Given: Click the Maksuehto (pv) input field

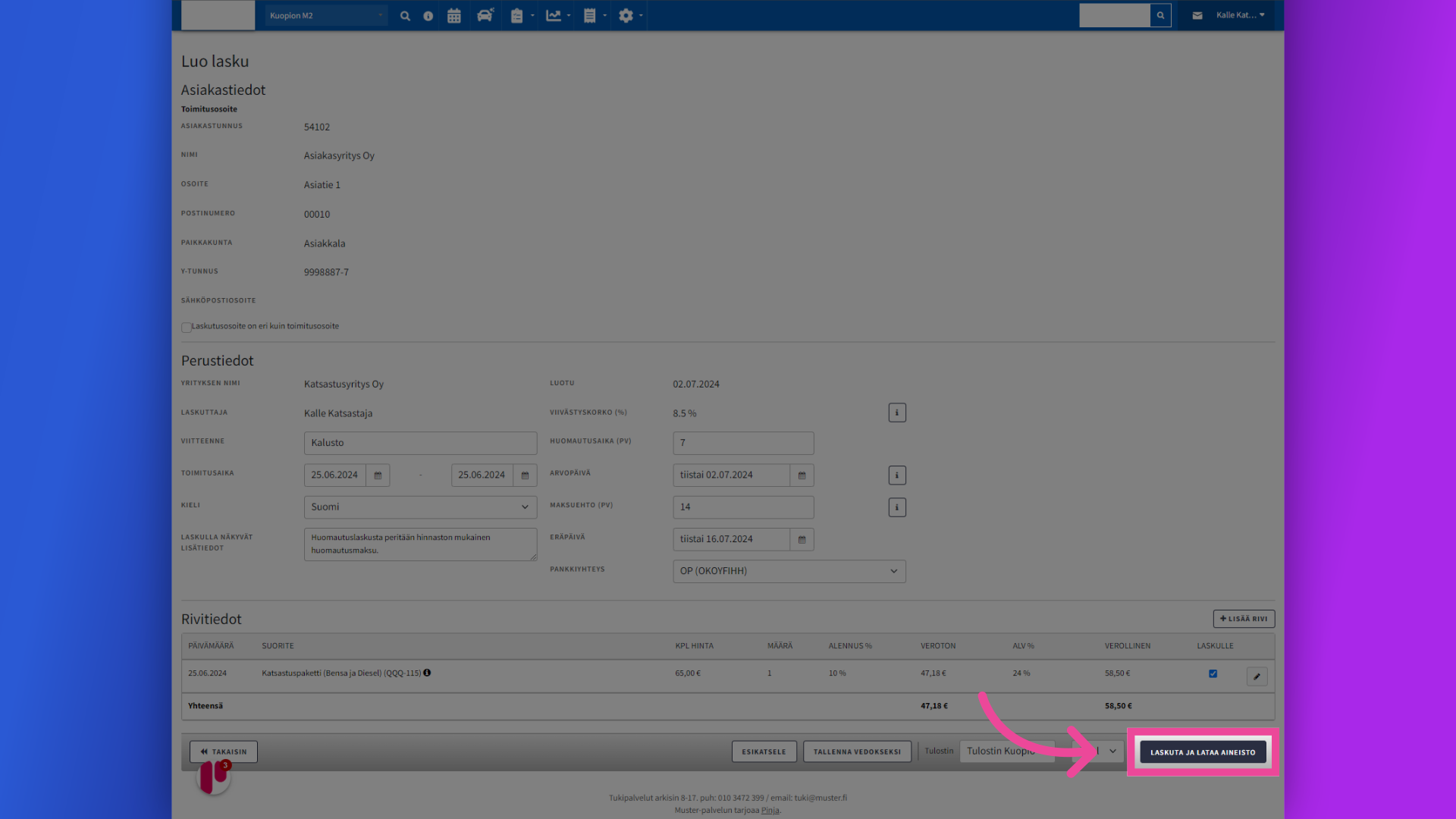Looking at the screenshot, I should (x=743, y=507).
